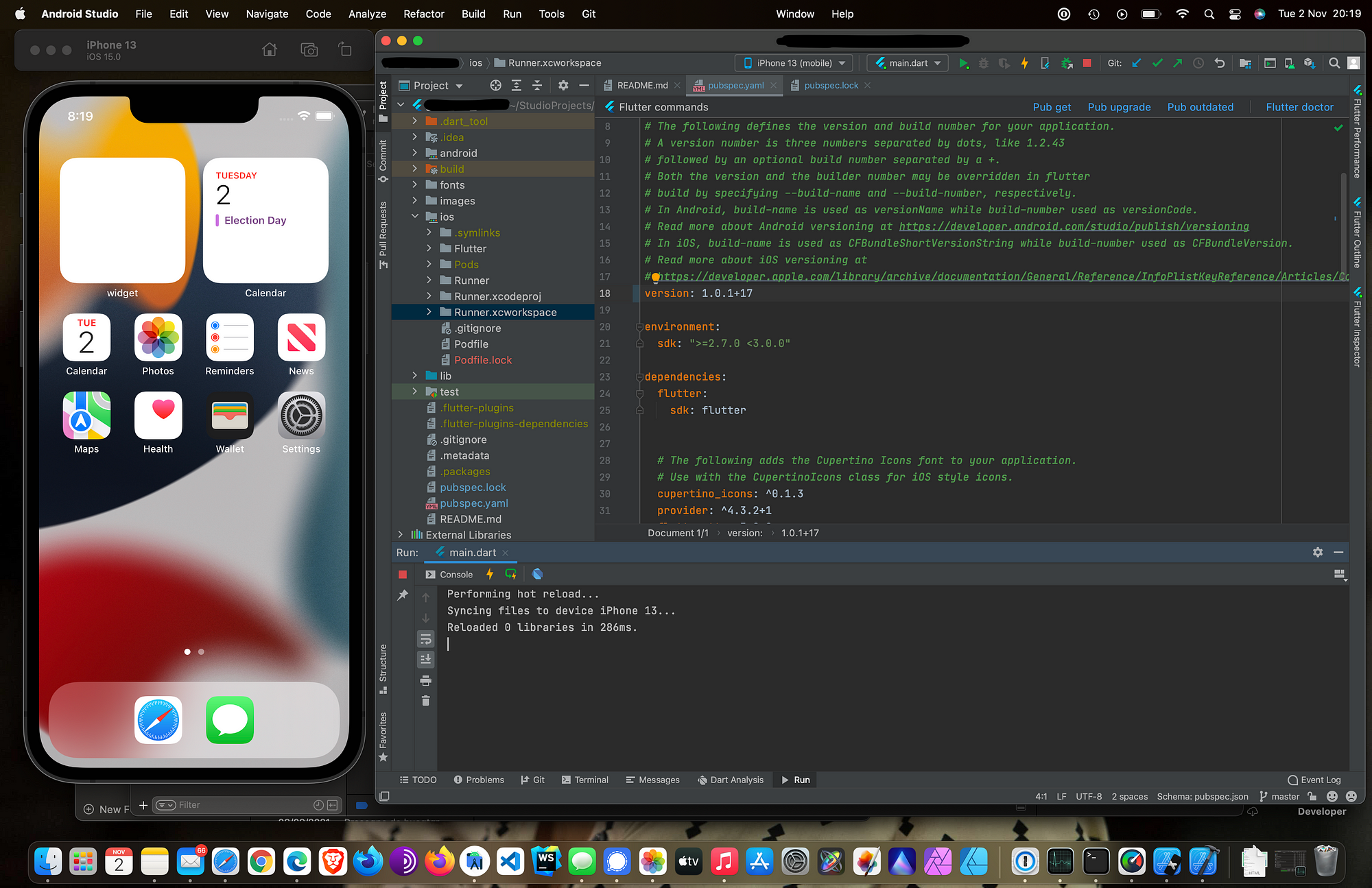Viewport: 1372px width, 888px height.
Task: Switch to pubspec.lock editor tab
Action: 831,86
